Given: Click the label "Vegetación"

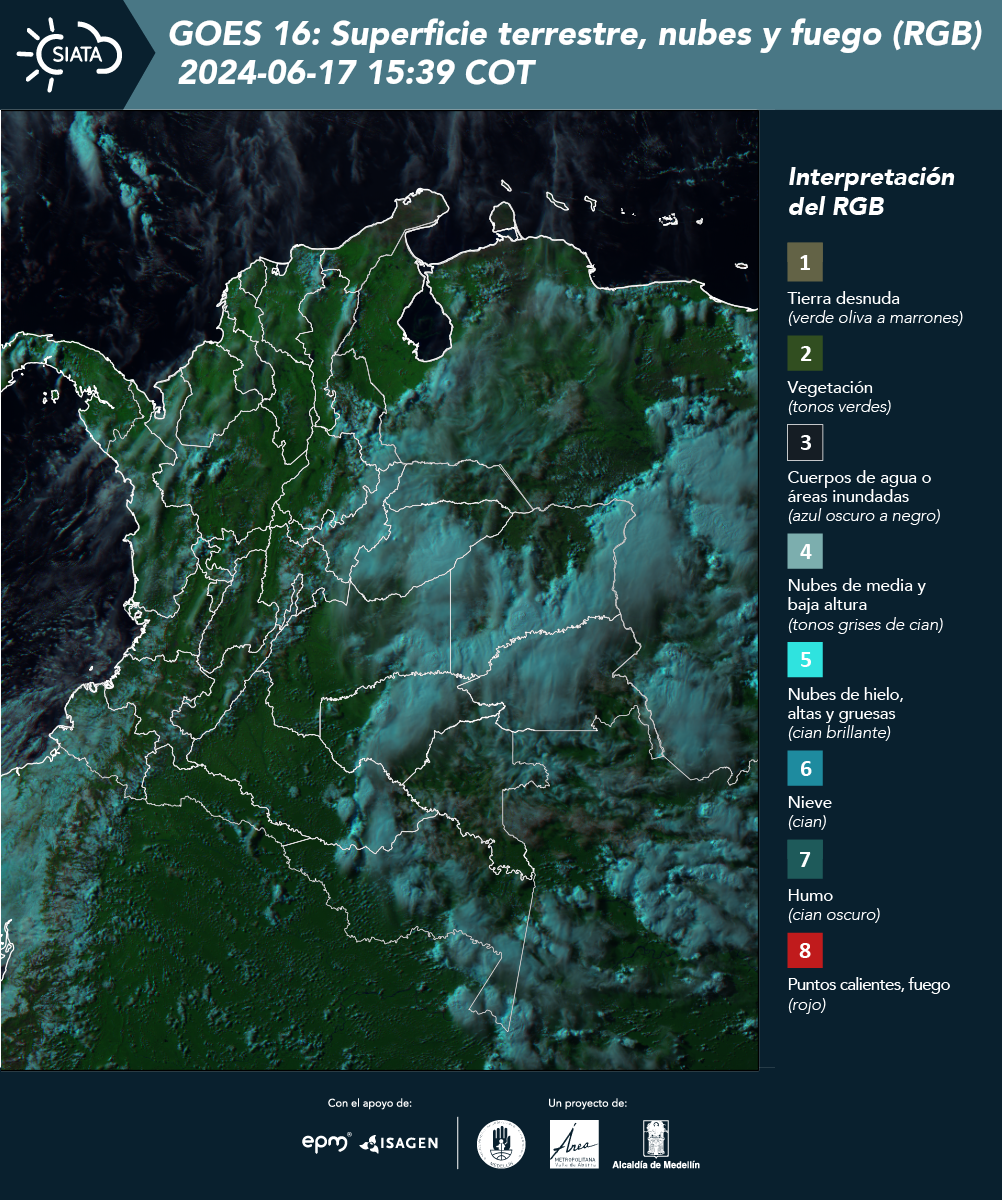Looking at the screenshot, I should coord(830,387).
